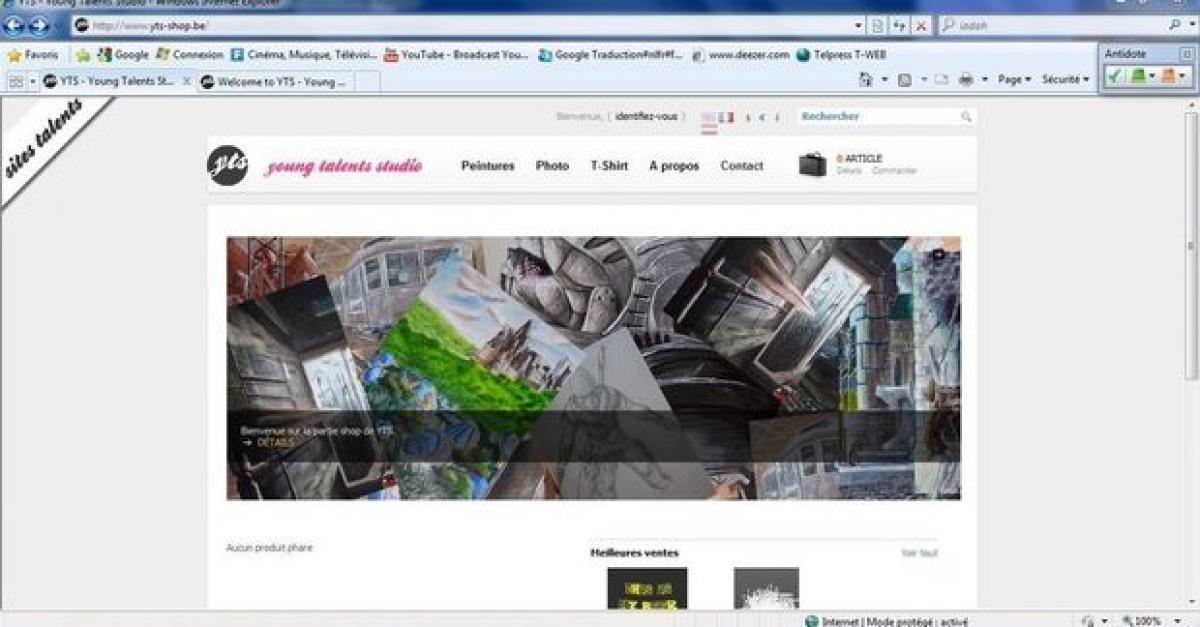Click the browser search input box
Viewport: 1200px width, 627px height.
[x=1053, y=25]
